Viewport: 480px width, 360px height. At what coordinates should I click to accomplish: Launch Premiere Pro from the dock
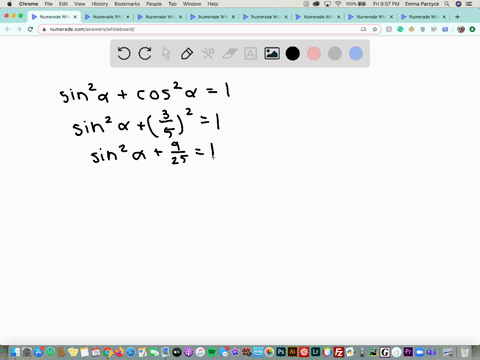point(408,352)
